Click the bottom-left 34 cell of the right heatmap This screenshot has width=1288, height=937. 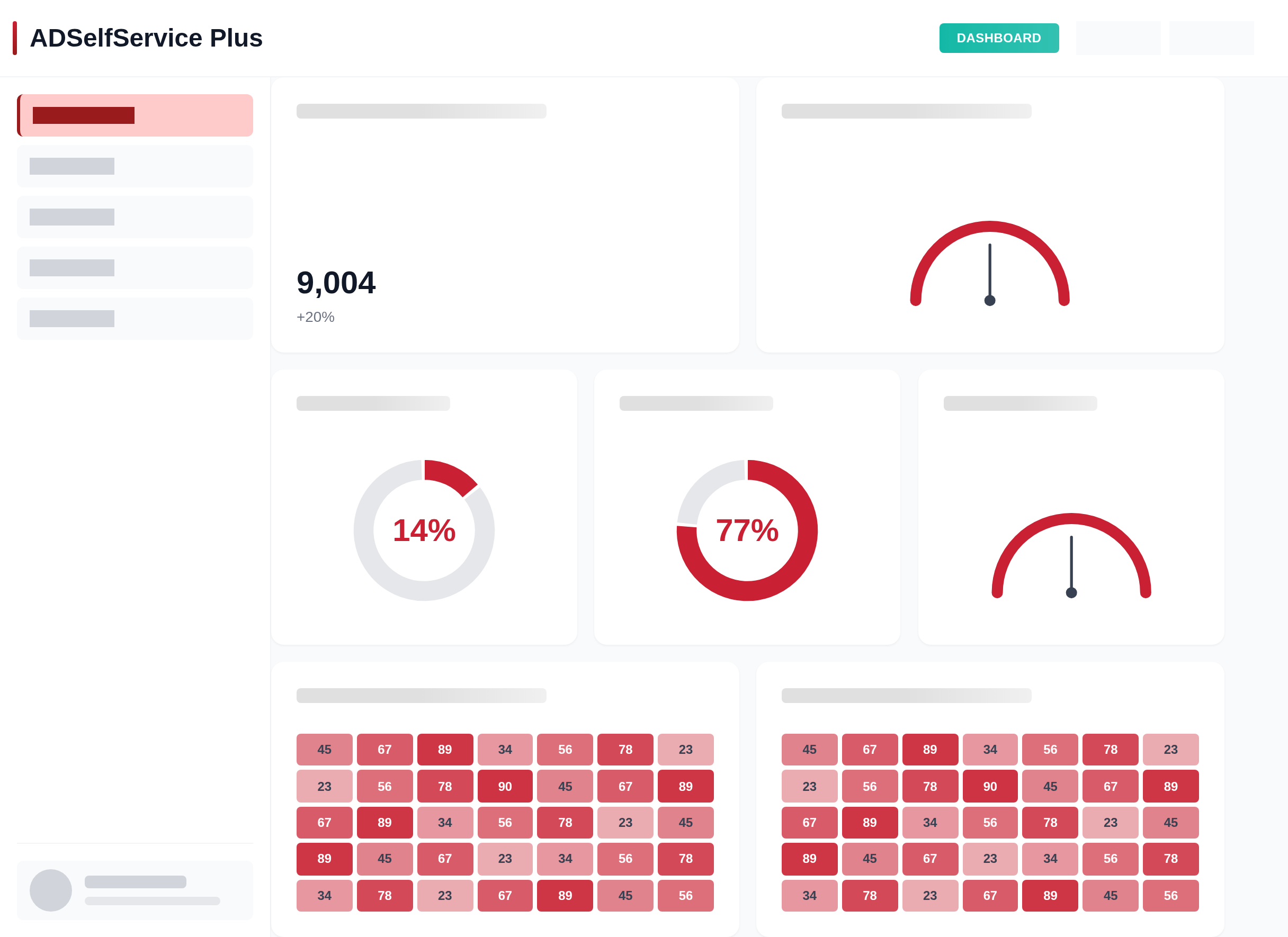point(809,895)
